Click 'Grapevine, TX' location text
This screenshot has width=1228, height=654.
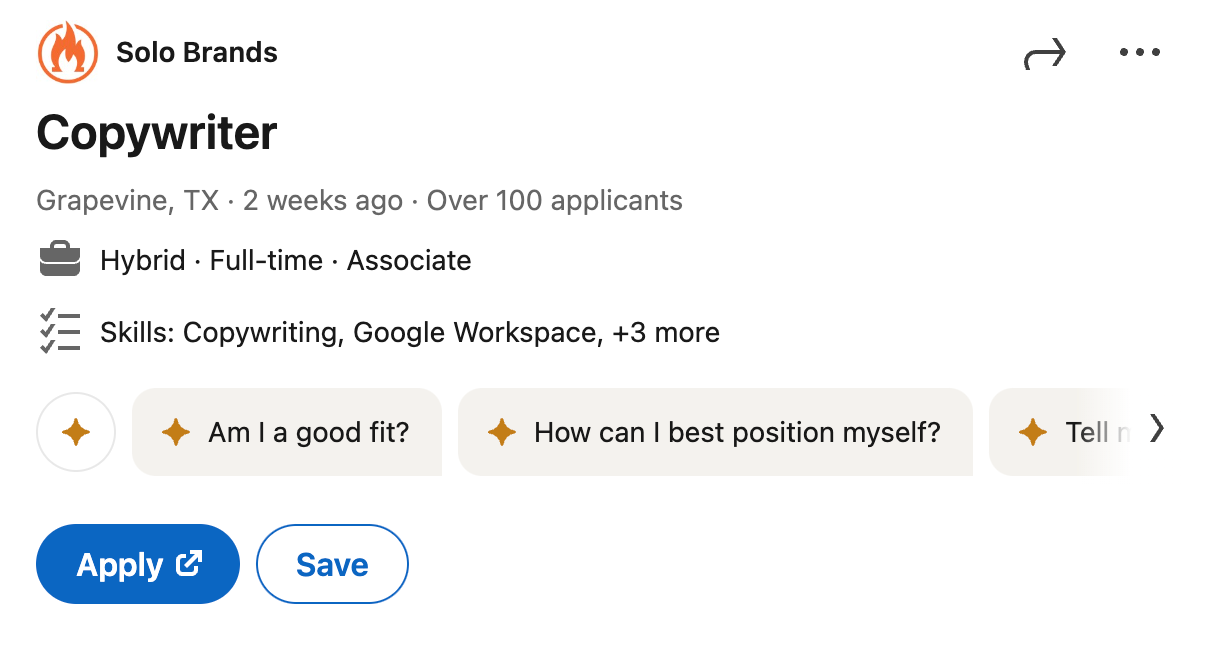pyautogui.click(x=125, y=200)
